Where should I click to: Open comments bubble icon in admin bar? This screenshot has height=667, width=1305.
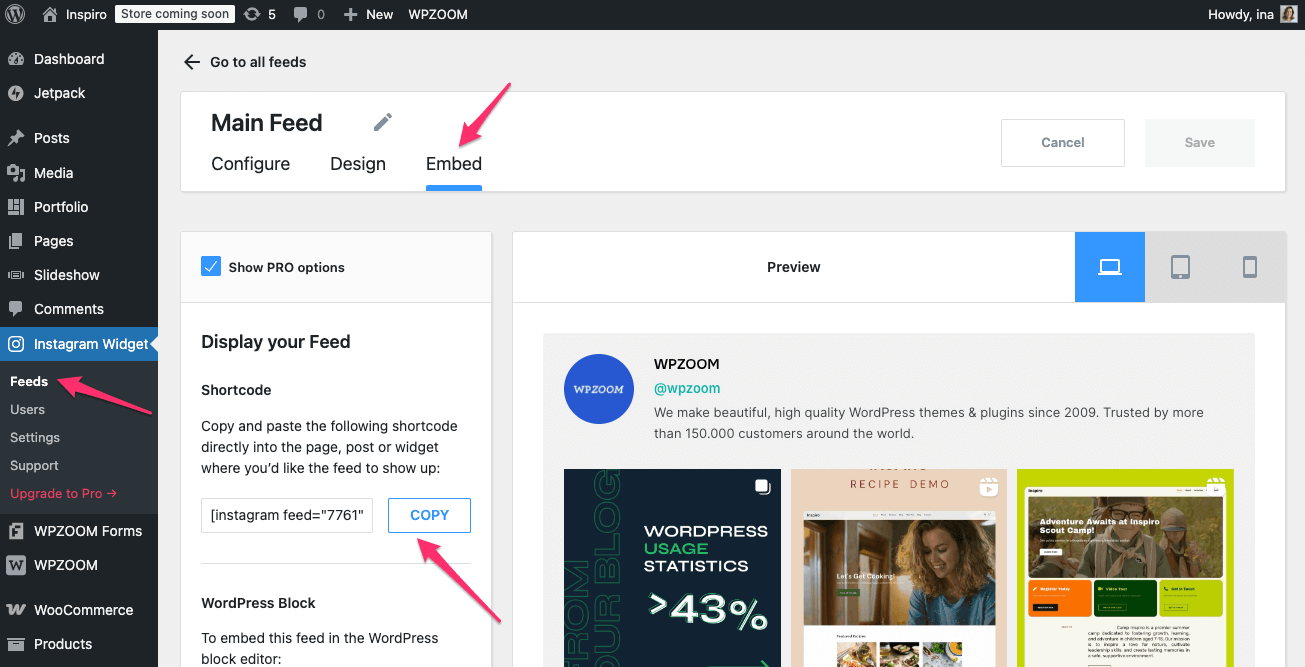(x=300, y=15)
